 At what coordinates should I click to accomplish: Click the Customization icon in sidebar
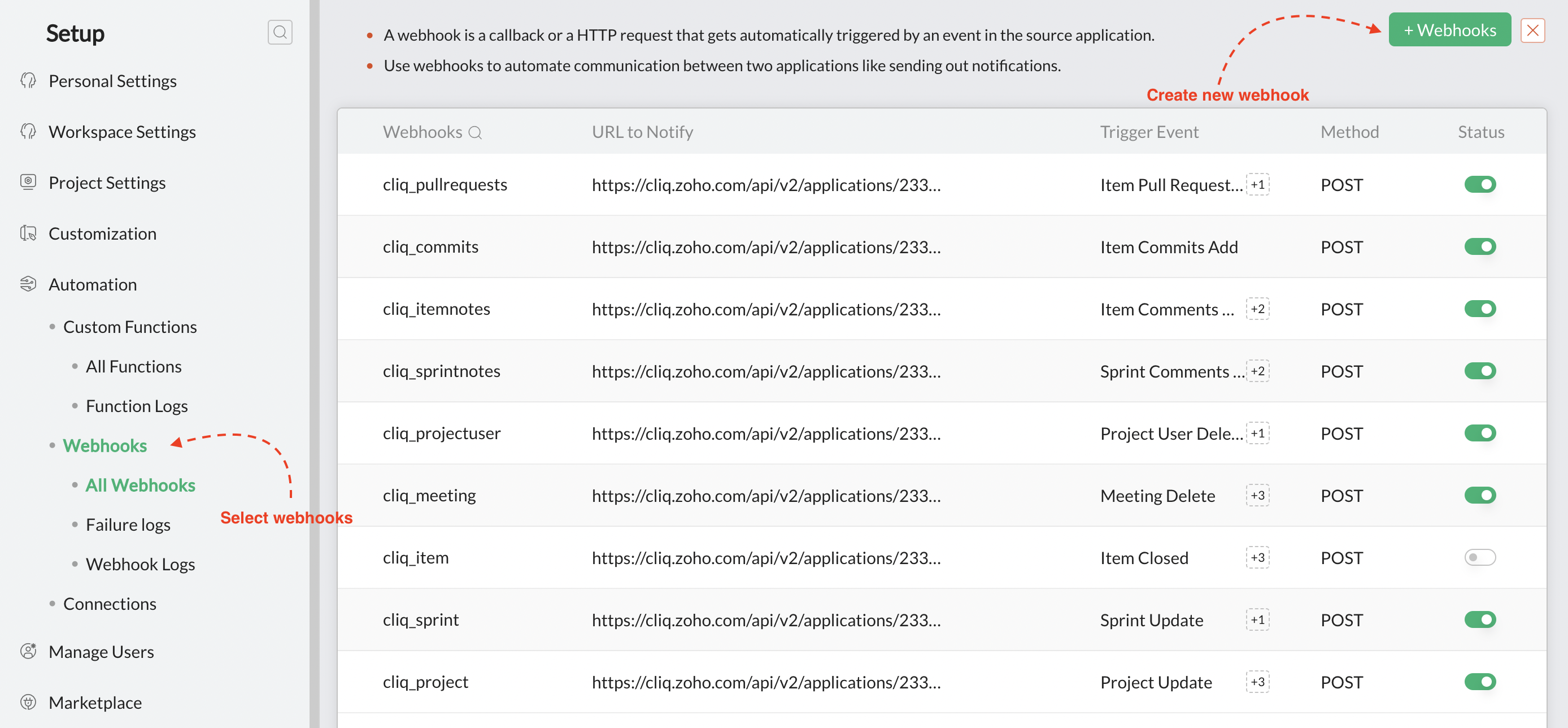[x=28, y=233]
